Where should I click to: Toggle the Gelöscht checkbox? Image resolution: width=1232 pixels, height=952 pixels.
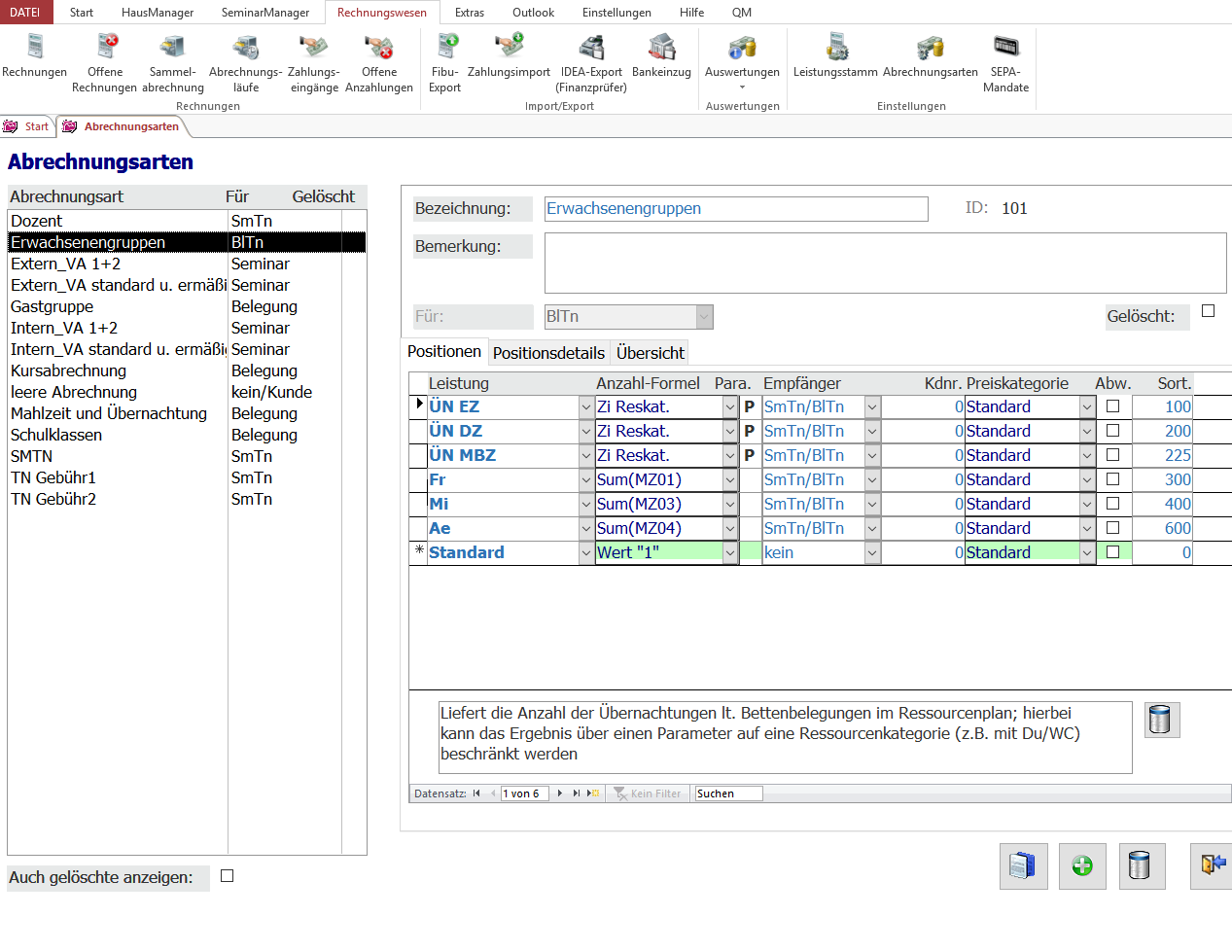(x=1208, y=311)
